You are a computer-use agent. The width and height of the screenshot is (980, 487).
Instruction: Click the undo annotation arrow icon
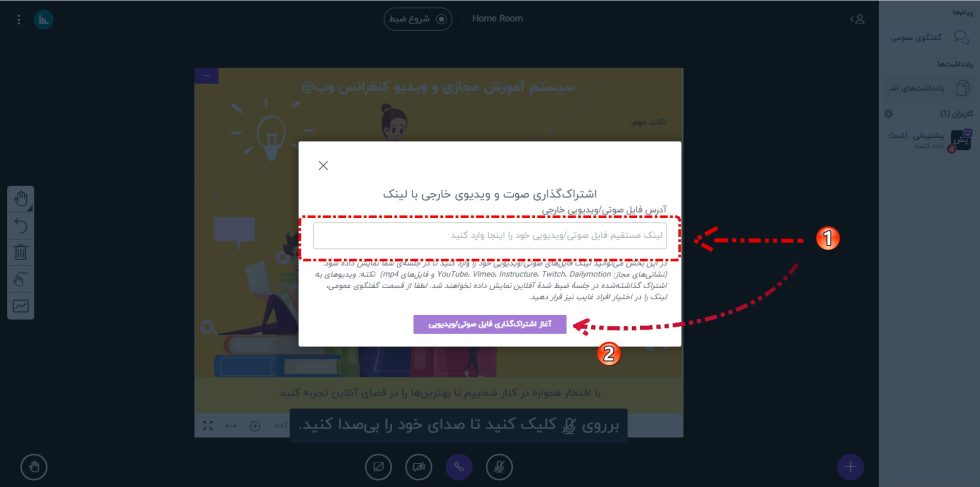[21, 226]
